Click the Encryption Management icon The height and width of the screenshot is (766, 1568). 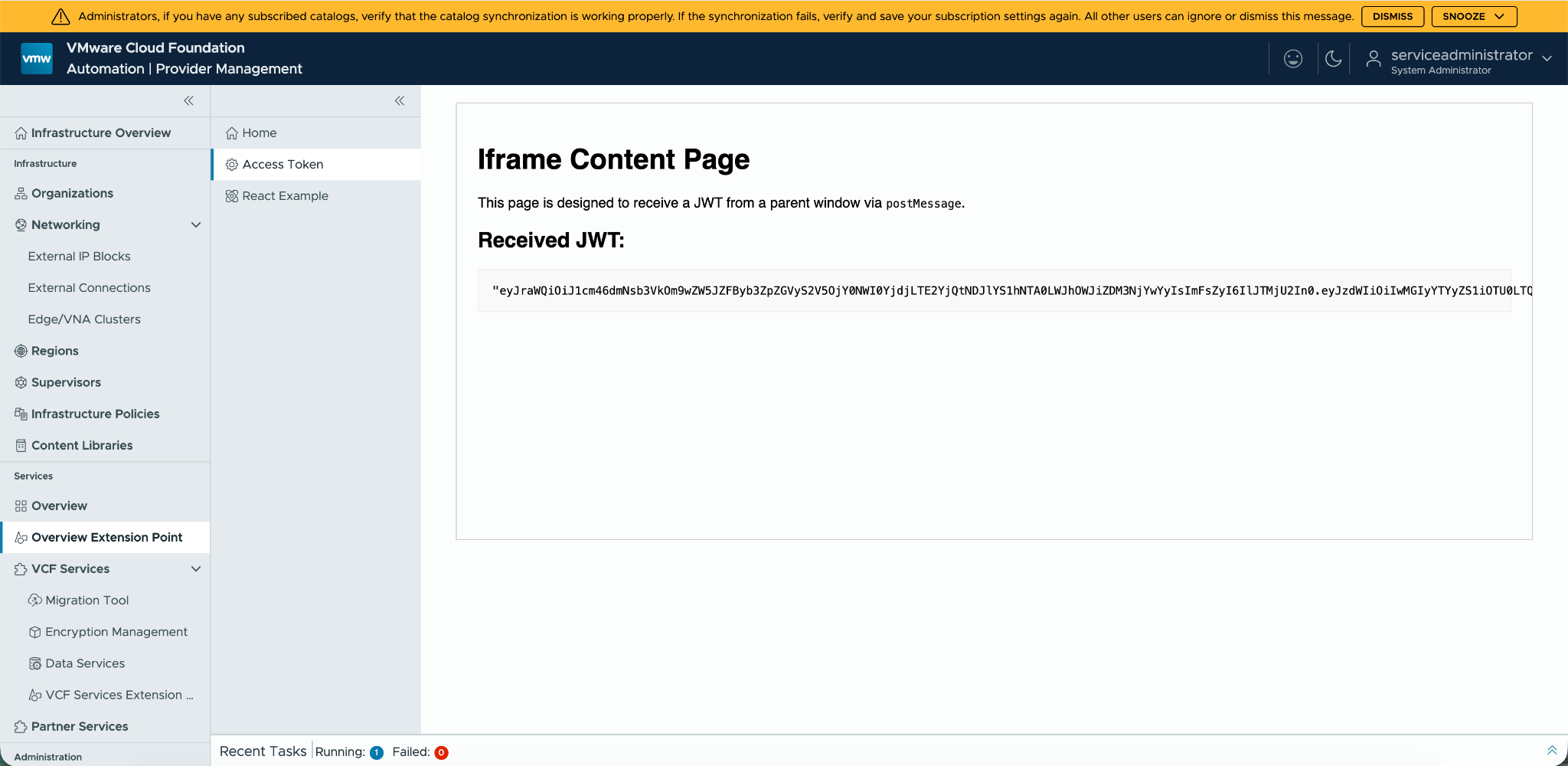point(34,632)
